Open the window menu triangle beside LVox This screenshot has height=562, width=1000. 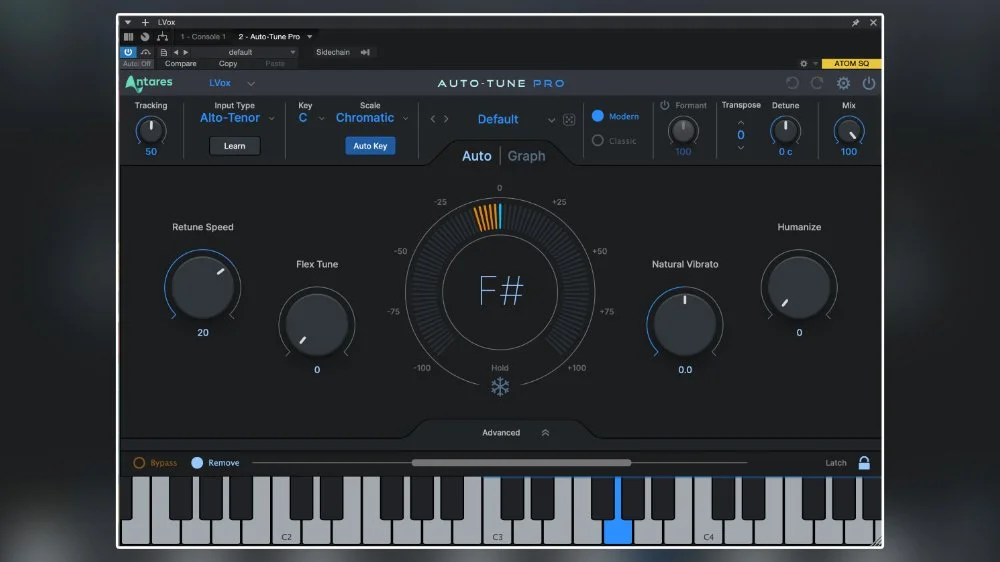point(128,22)
